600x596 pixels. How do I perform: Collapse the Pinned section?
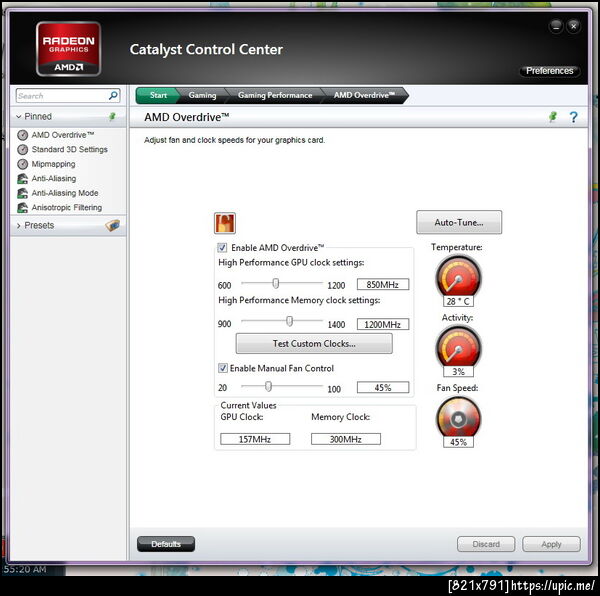[19, 116]
